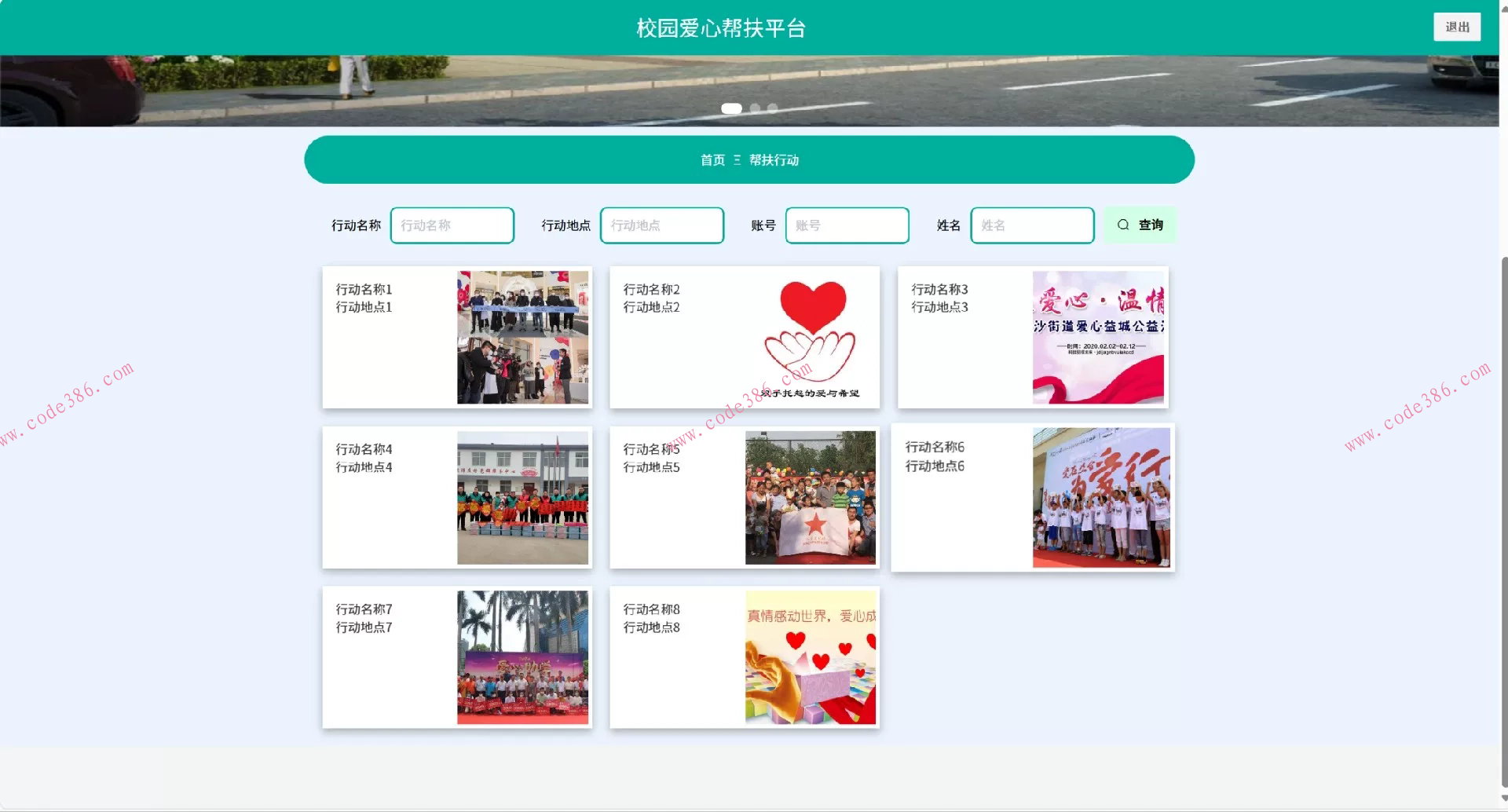
Task: Click the 行动名称3 title text
Action: click(x=939, y=290)
